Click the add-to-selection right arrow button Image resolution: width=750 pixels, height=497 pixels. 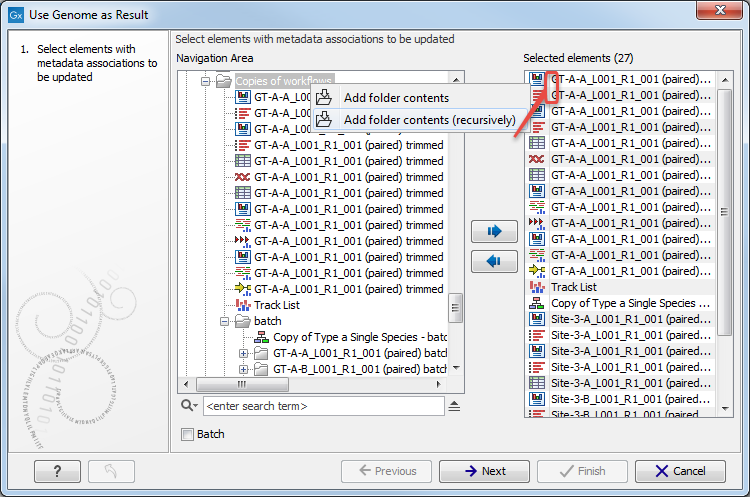click(494, 231)
